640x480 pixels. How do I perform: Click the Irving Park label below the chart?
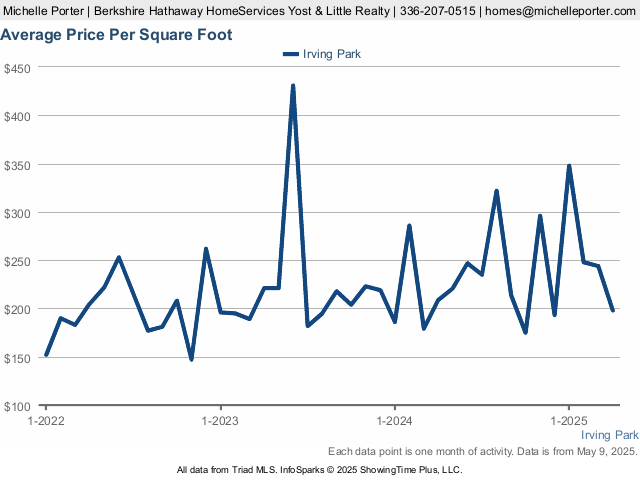coord(610,435)
